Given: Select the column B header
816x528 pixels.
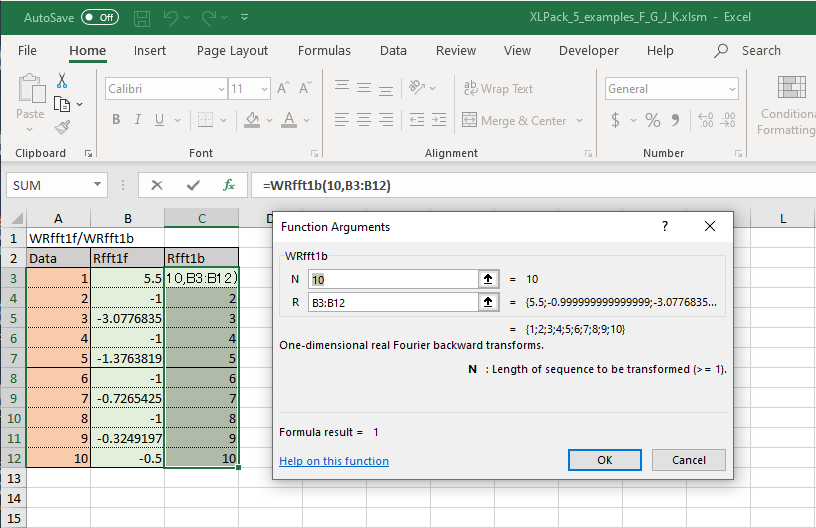Looking at the screenshot, I should tap(128, 218).
